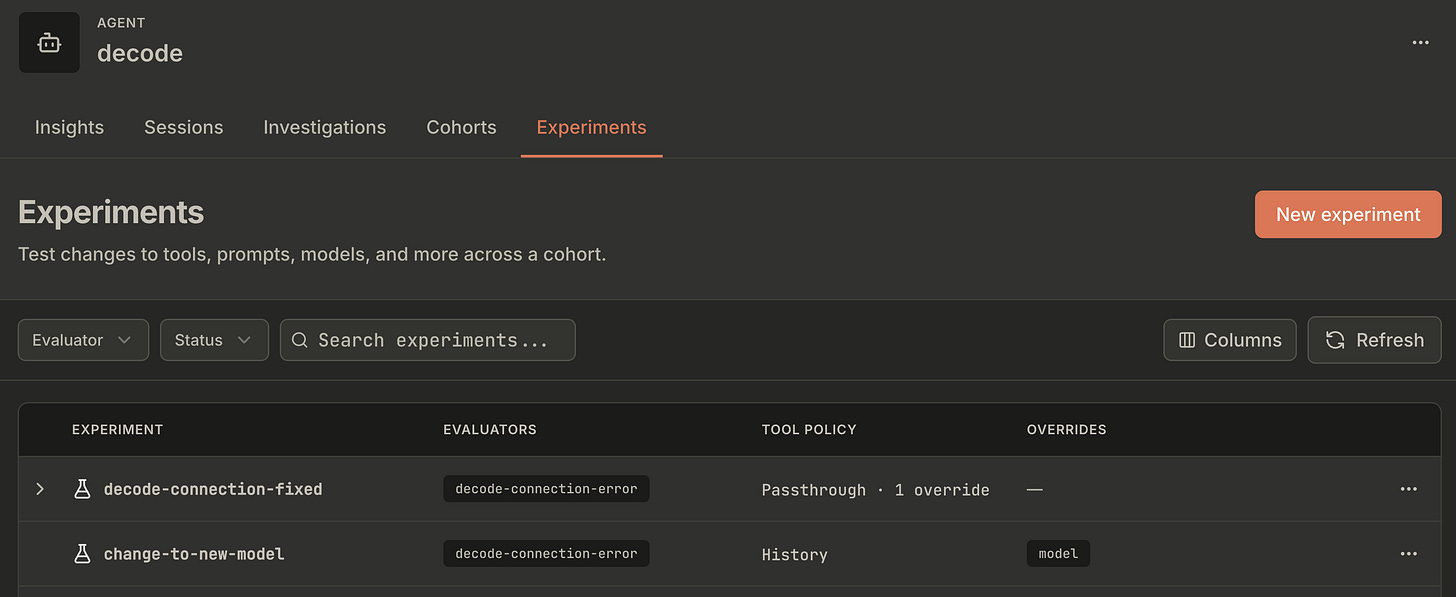The image size is (1456, 597).
Task: Open row options for change-to-new-model experiment
Action: 1408,553
